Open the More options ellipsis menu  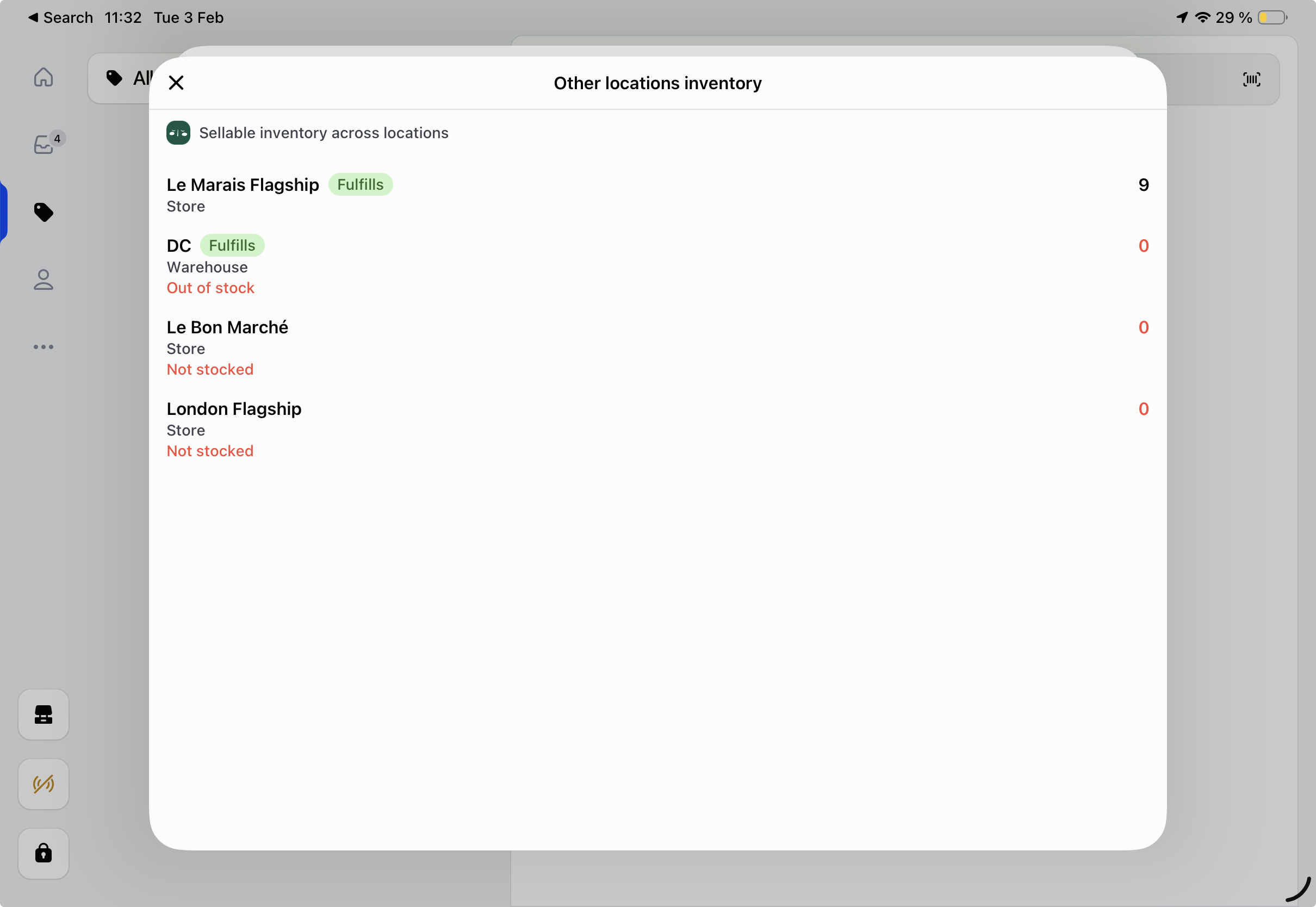pos(43,347)
